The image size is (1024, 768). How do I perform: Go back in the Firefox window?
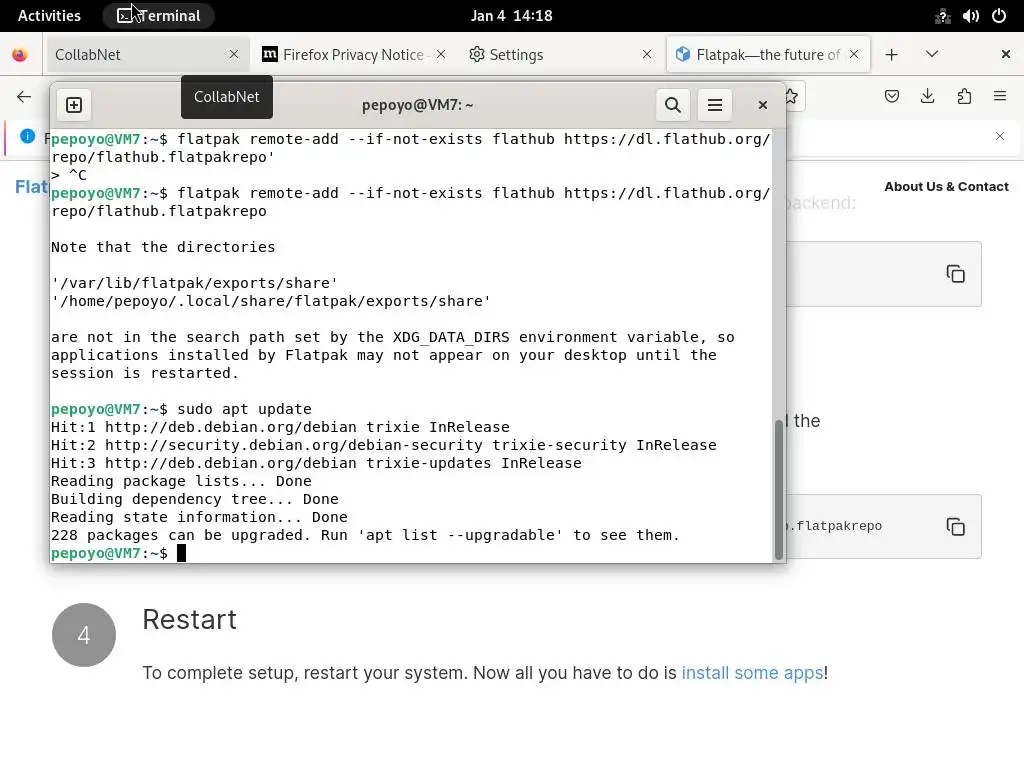tap(24, 97)
